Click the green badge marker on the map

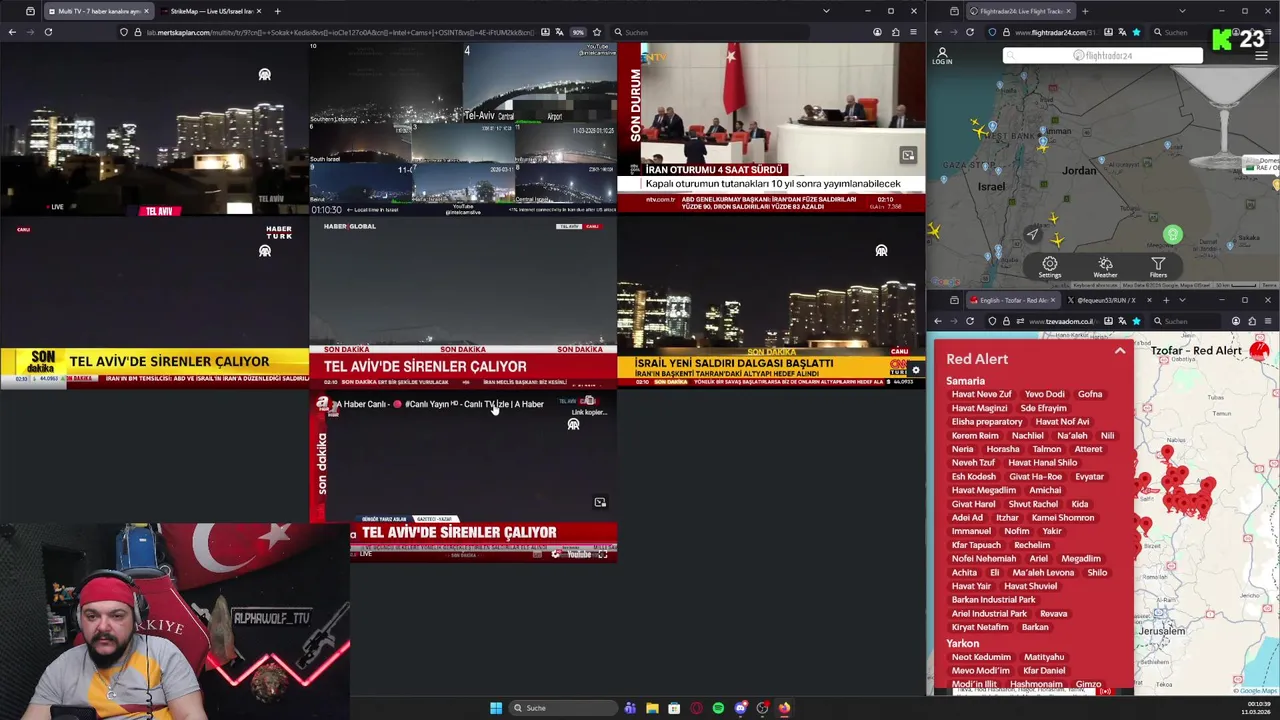point(1173,235)
